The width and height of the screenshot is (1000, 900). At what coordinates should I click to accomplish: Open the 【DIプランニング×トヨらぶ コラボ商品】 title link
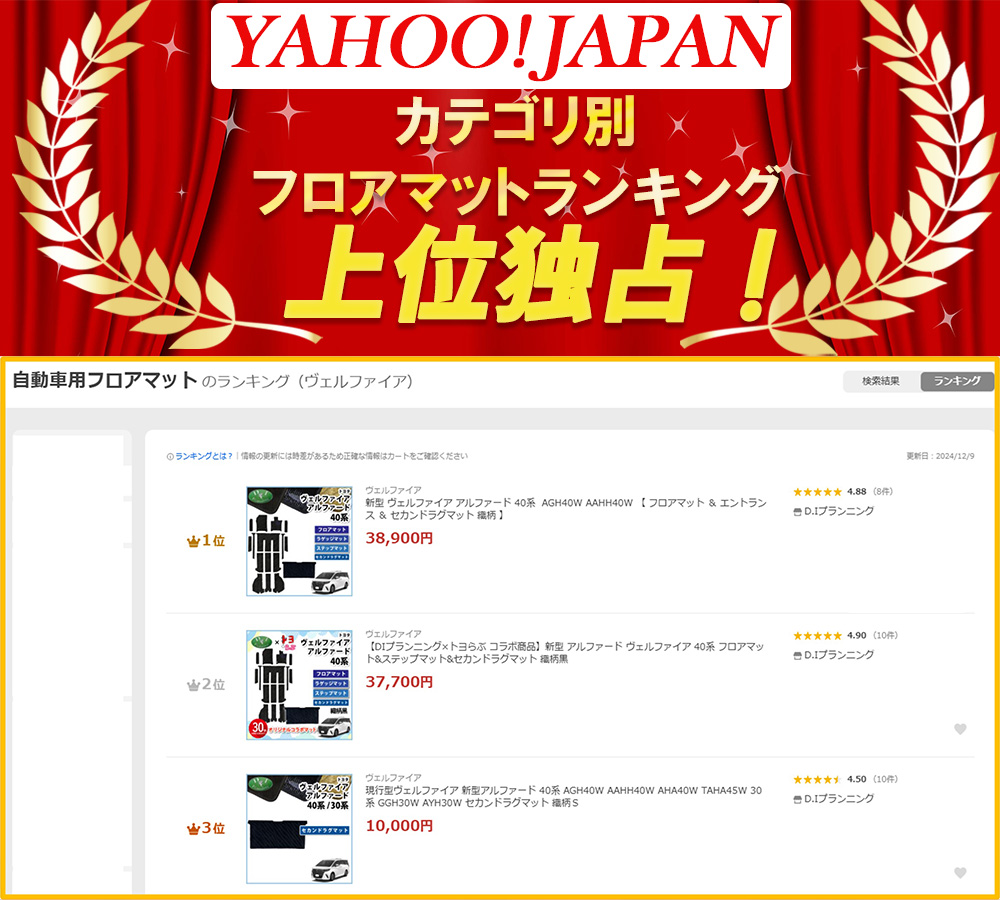click(x=564, y=653)
